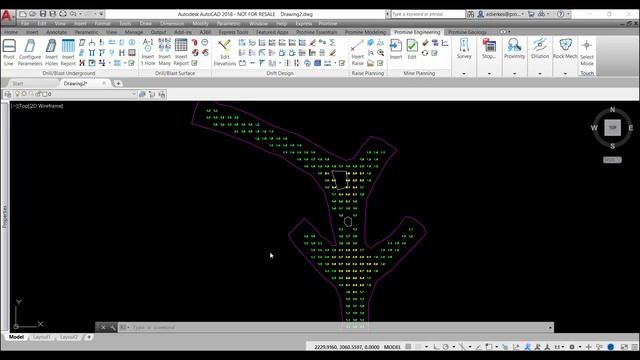Screen dimensions: 640x360
Task: Click the add layout plus button
Action: (x=89, y=337)
